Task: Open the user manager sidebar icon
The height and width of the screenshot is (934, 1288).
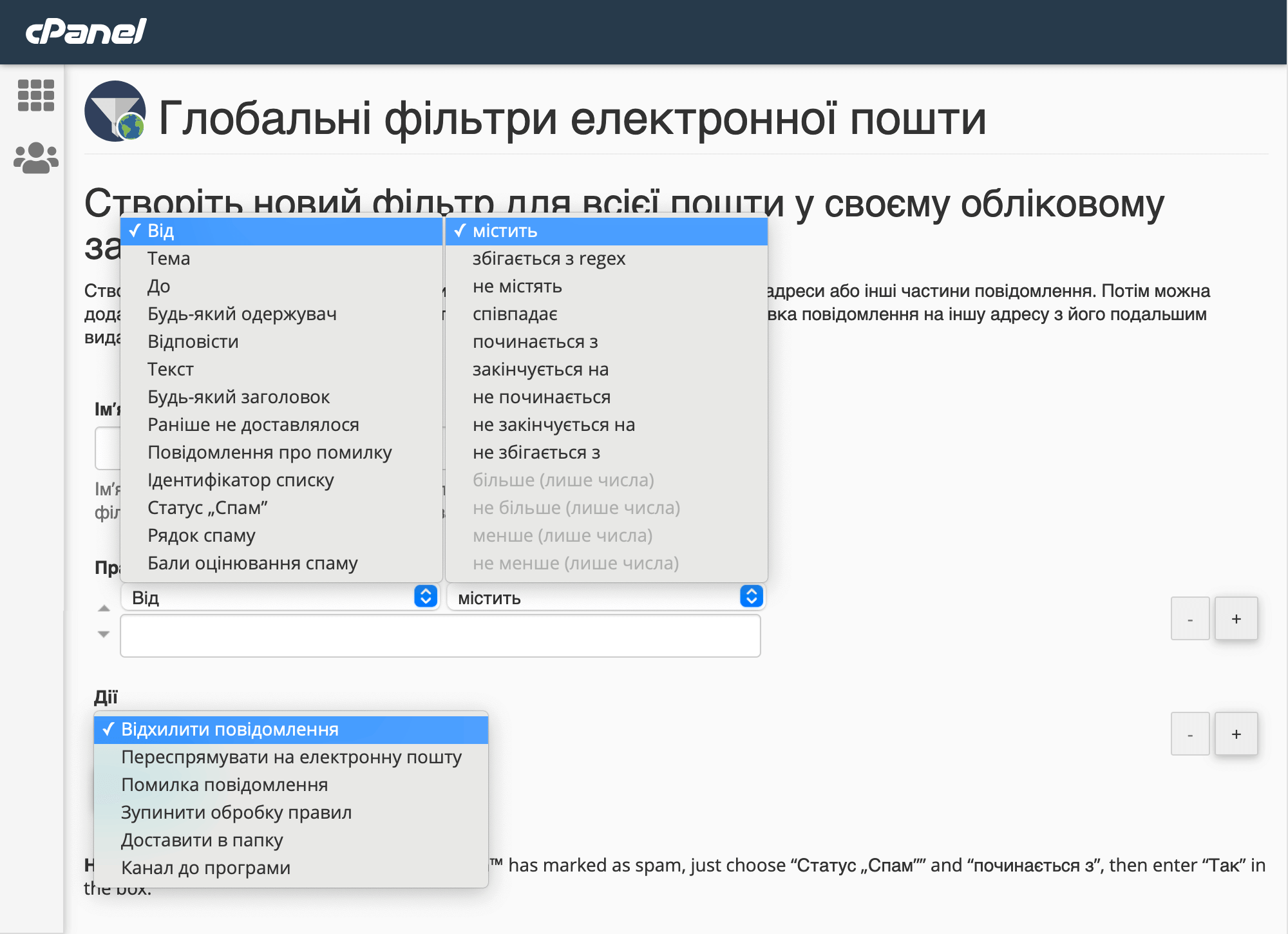Action: coord(36,158)
